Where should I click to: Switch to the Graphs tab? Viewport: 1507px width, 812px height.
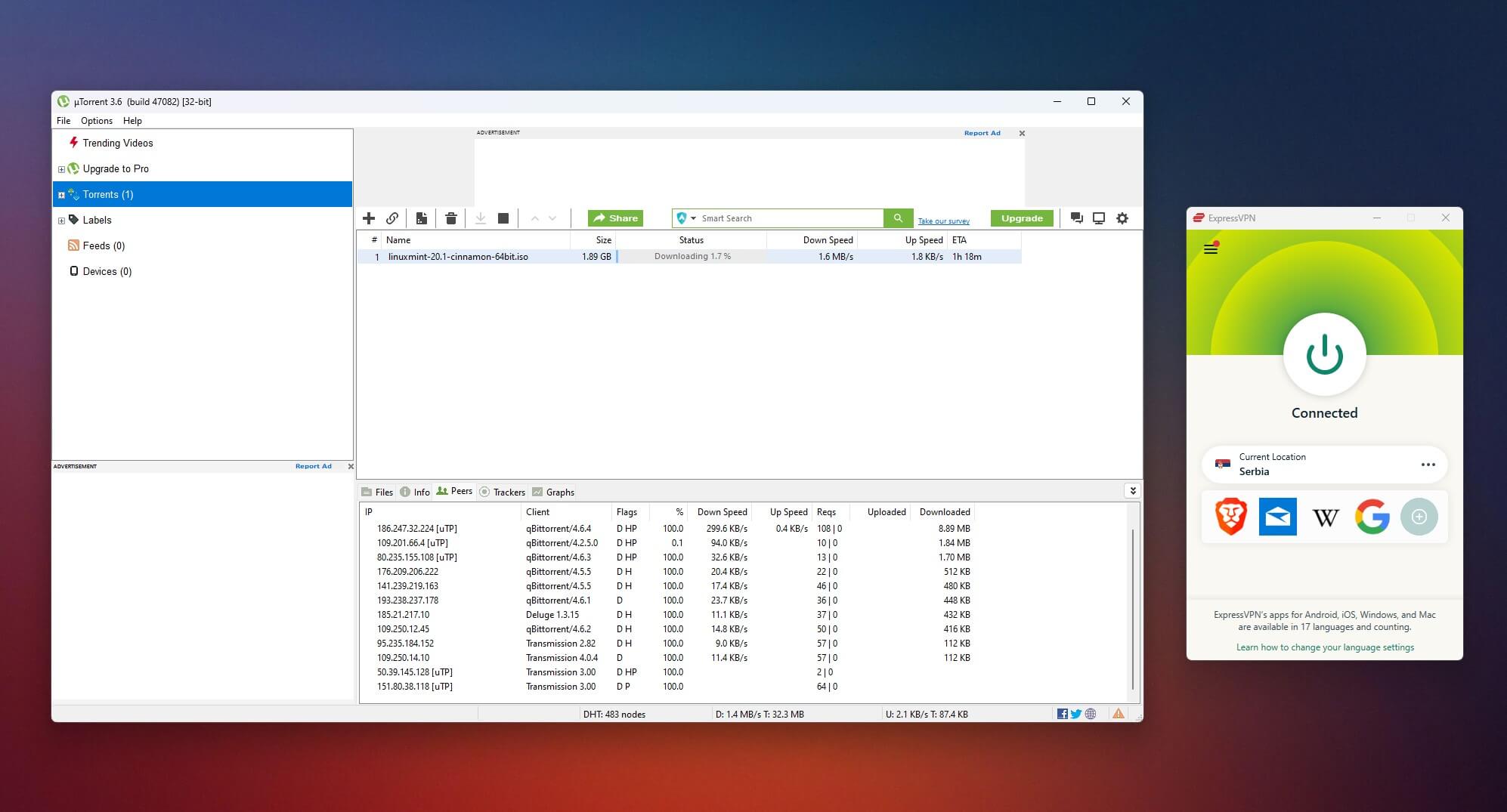tap(553, 492)
